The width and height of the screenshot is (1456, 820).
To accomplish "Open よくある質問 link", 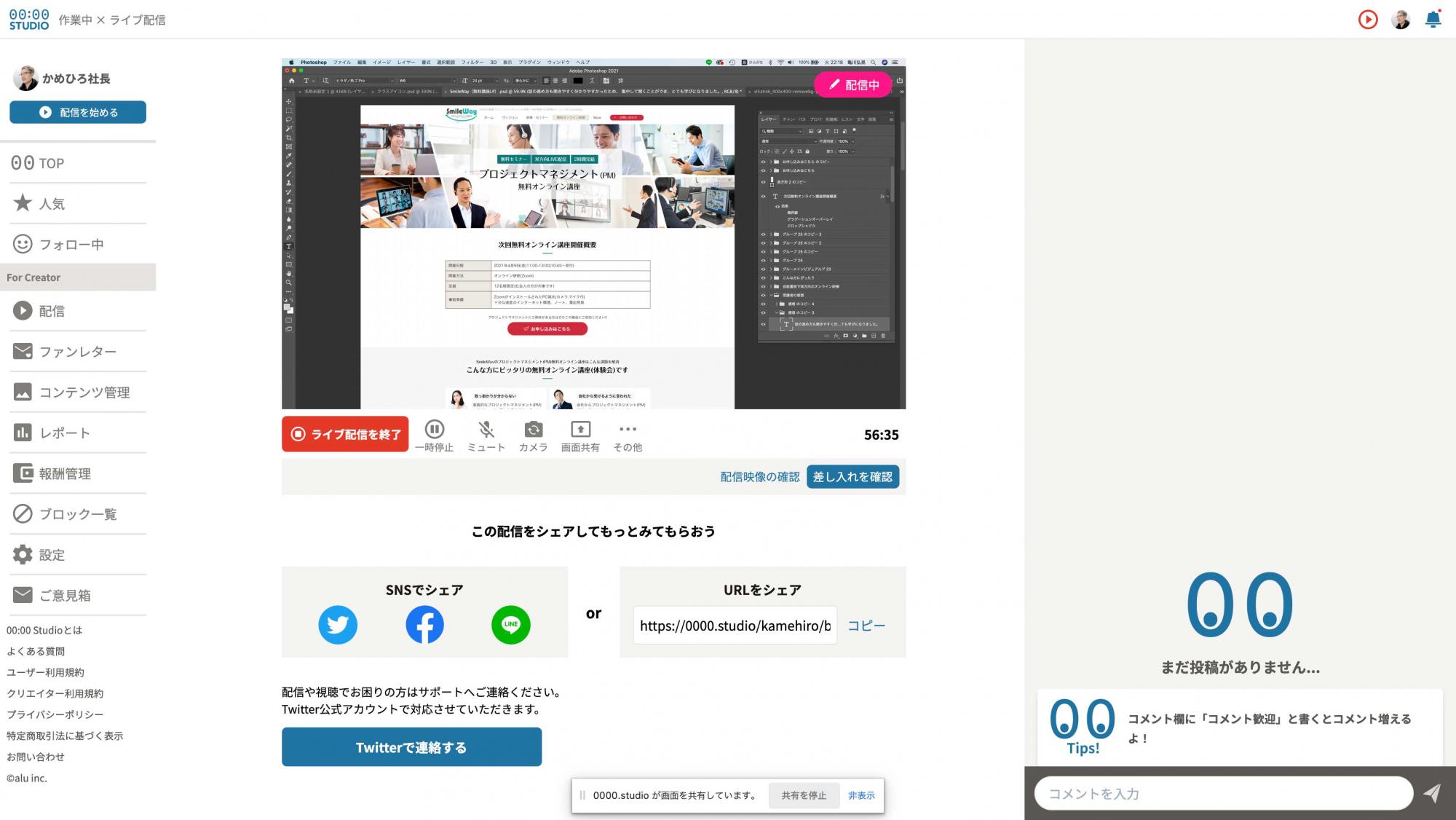I will 36,651.
